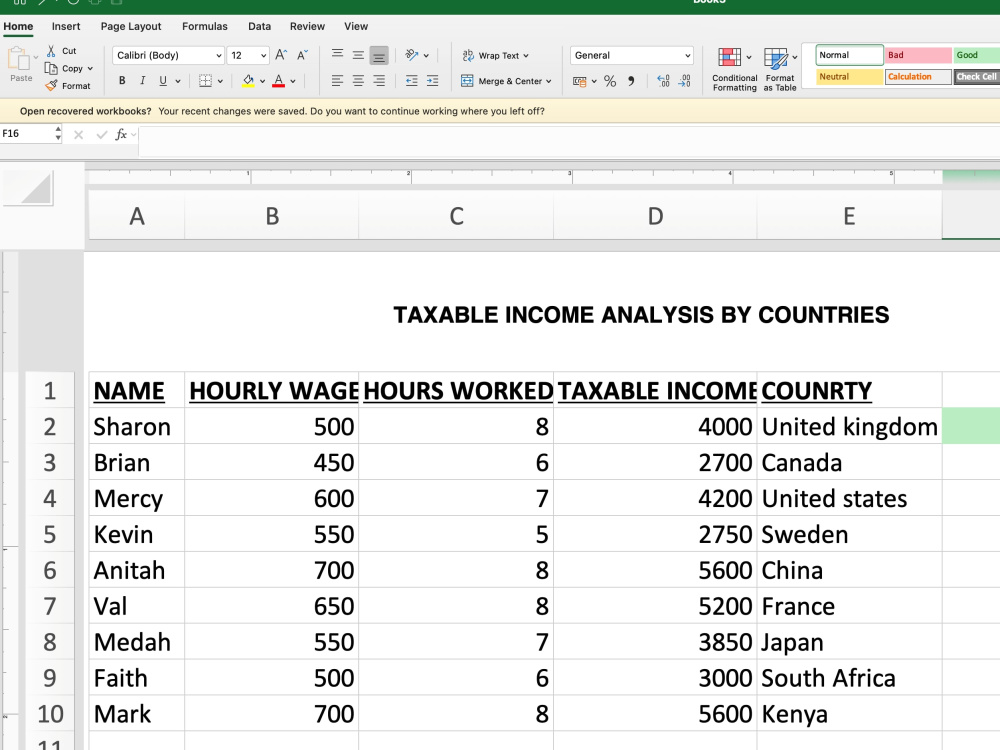This screenshot has height=750, width=1000.
Task: Click Increase Indent icon
Action: [x=432, y=81]
